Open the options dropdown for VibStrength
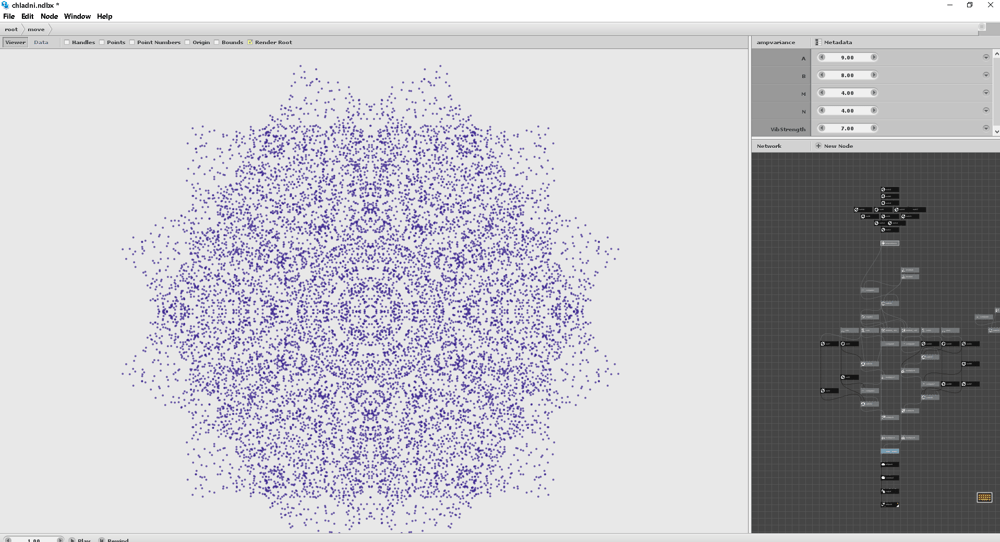The width and height of the screenshot is (1000, 542). point(986,129)
